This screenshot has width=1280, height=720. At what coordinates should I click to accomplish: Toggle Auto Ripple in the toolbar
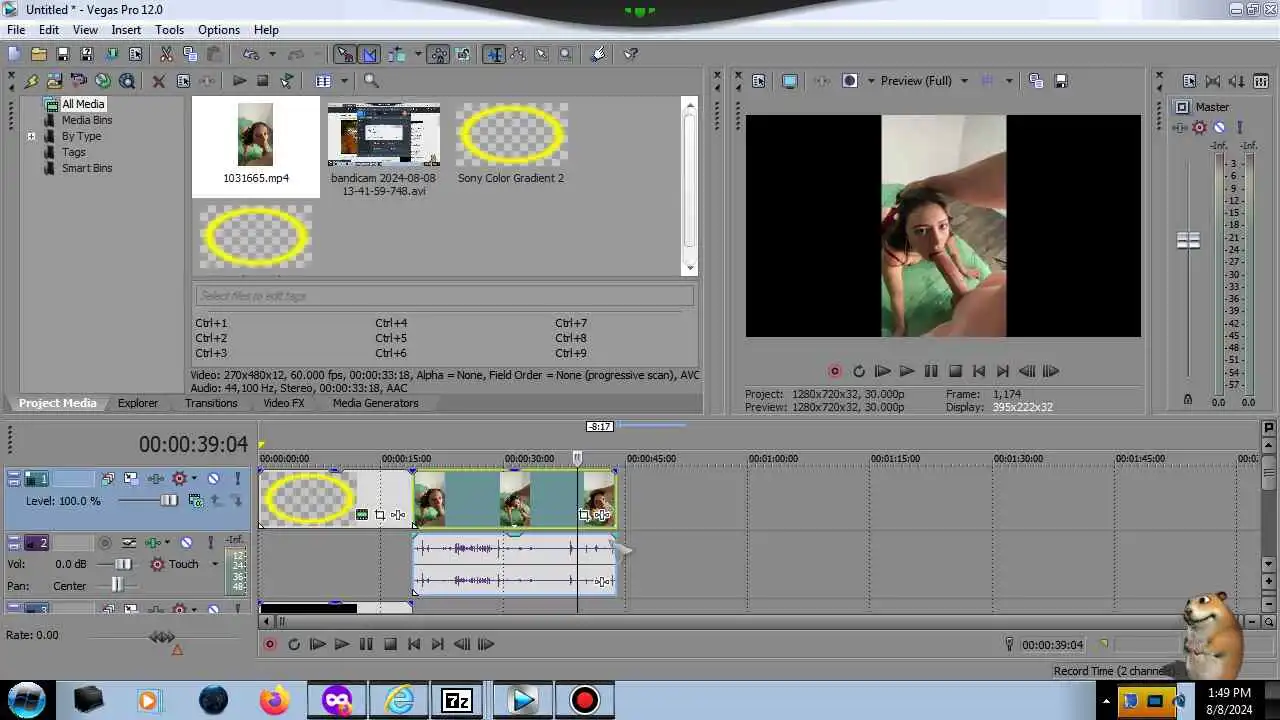pyautogui.click(x=397, y=54)
